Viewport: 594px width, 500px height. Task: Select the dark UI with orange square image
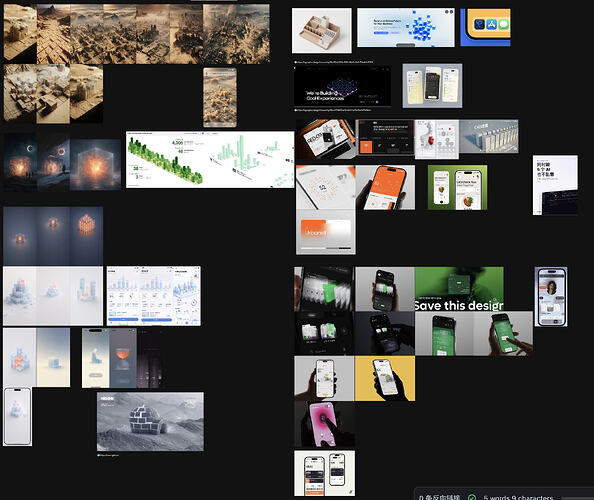click(385, 137)
